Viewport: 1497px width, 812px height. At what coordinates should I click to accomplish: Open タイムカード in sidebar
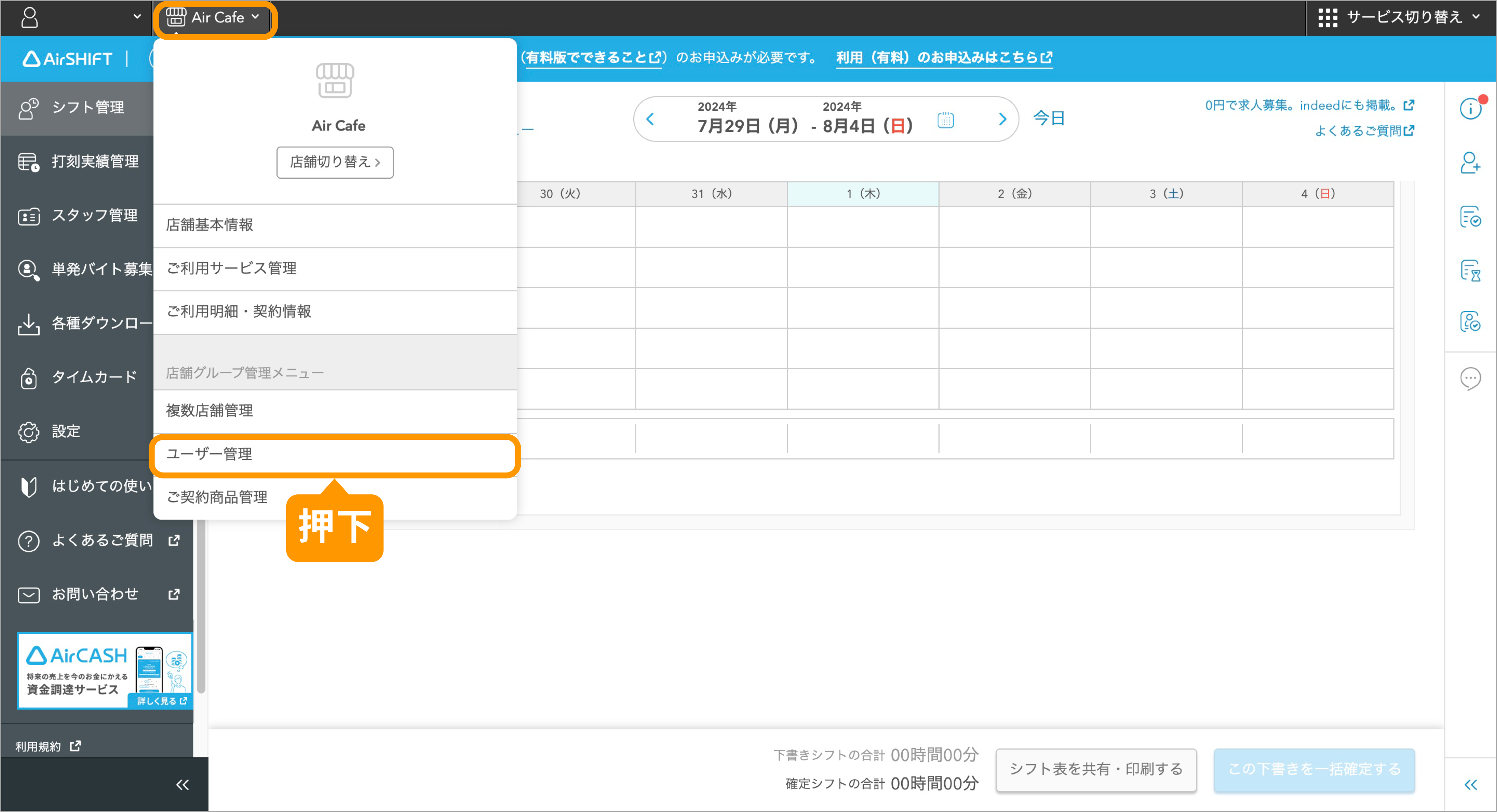tap(77, 377)
